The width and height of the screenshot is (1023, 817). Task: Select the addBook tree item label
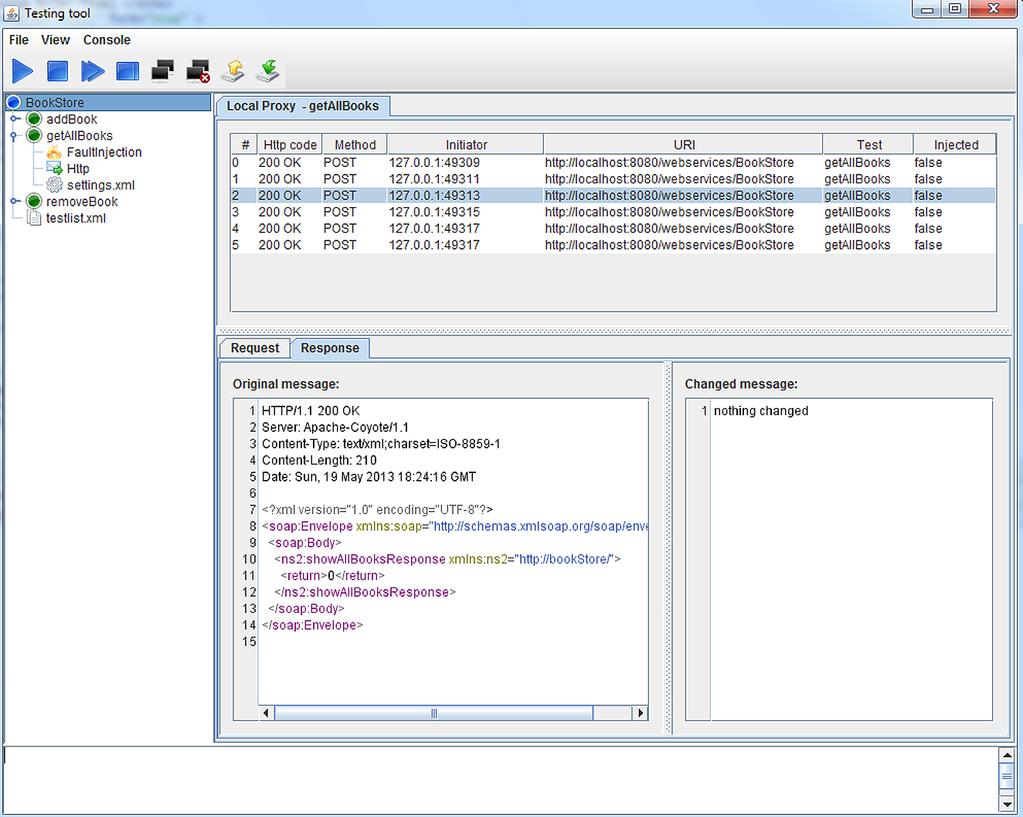point(72,119)
